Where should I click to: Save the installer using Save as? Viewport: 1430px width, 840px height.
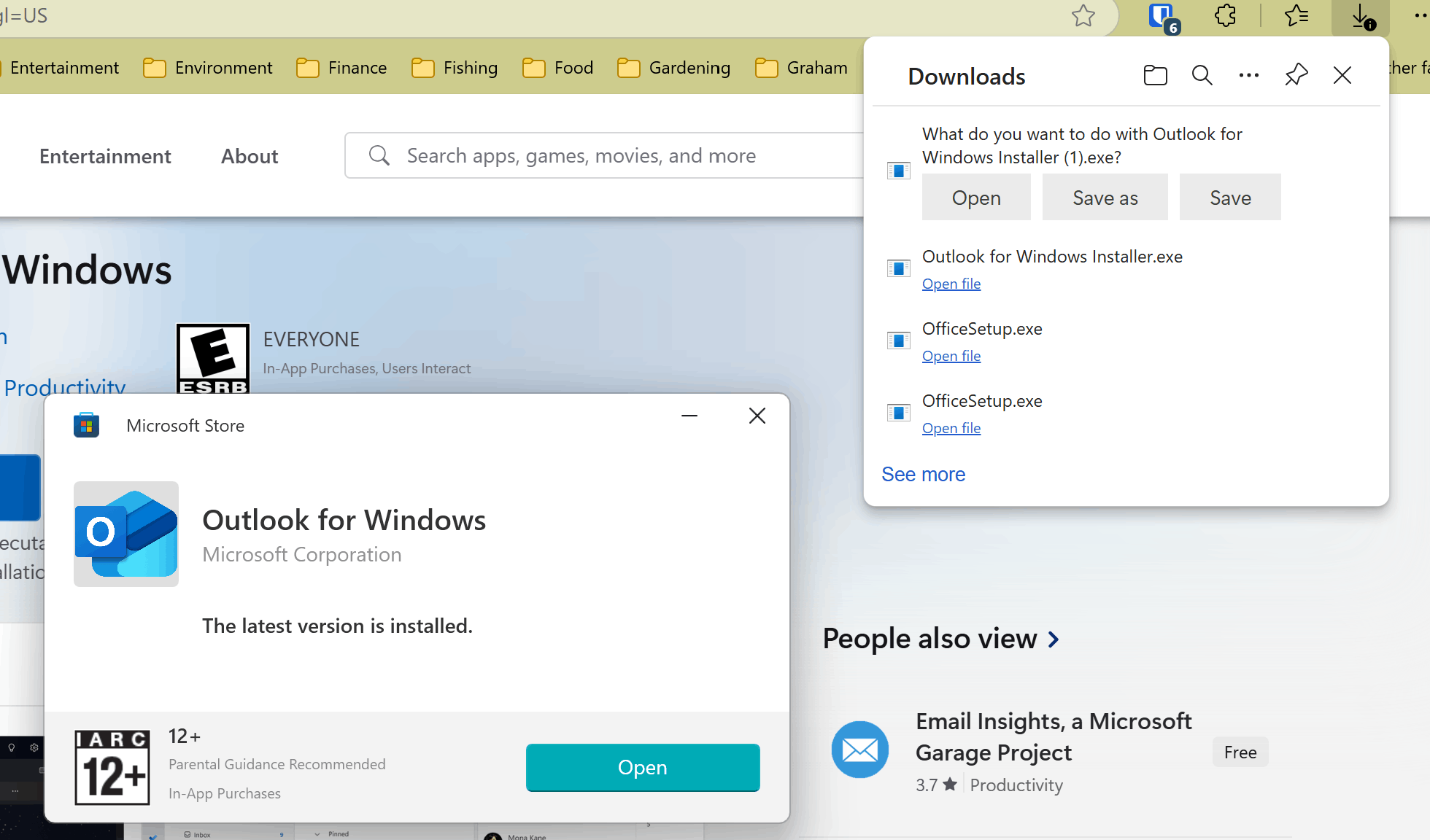(1105, 197)
